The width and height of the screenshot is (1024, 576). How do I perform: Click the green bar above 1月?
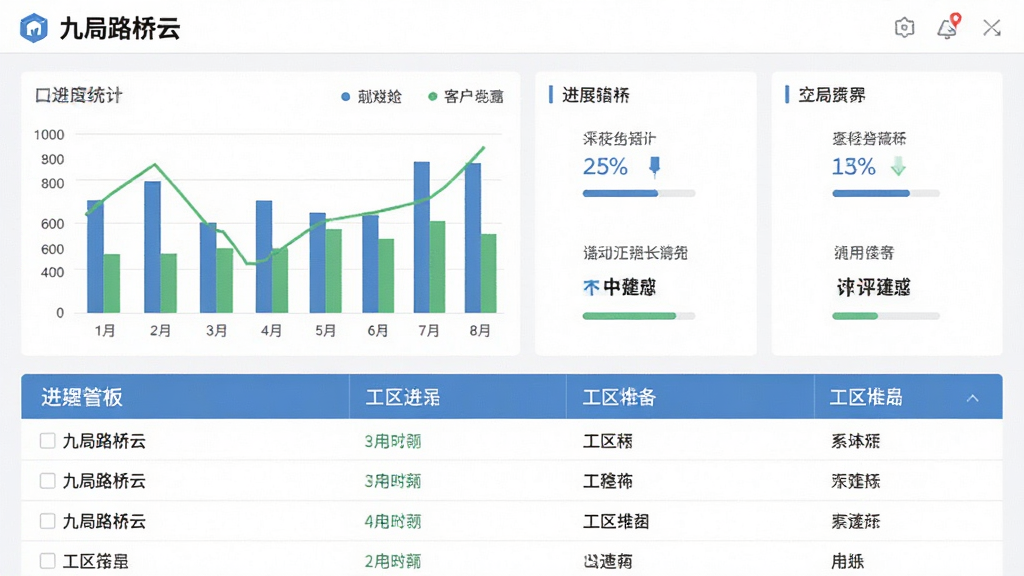click(112, 283)
